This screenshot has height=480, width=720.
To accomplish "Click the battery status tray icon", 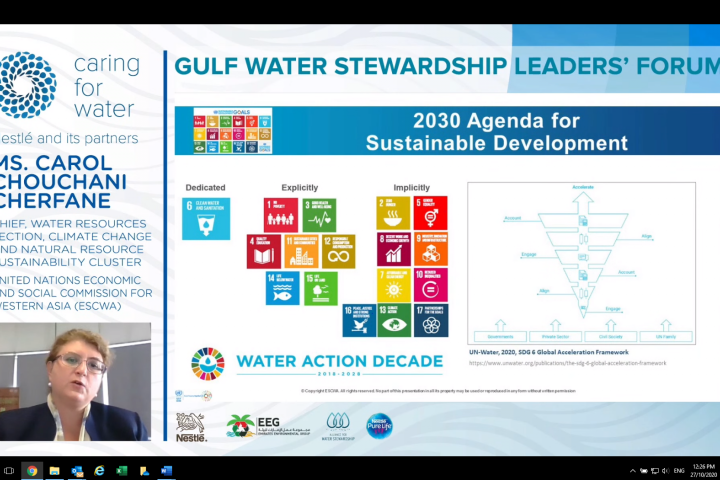I will 644,471.
